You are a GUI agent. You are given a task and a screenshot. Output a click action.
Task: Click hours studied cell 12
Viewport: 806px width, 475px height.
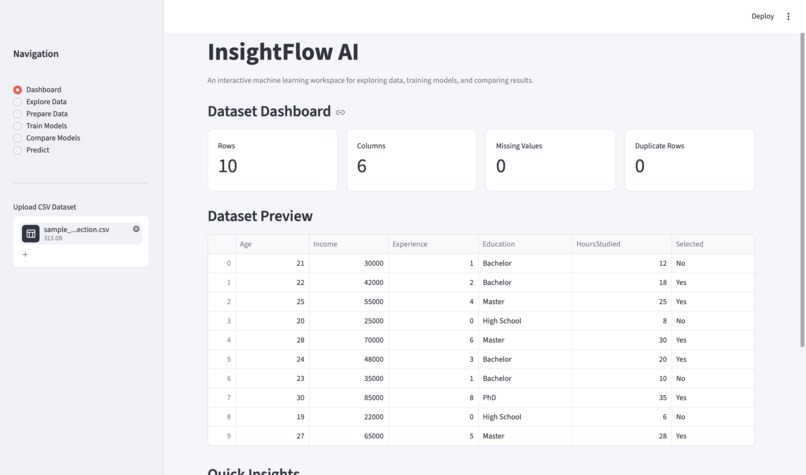622,263
